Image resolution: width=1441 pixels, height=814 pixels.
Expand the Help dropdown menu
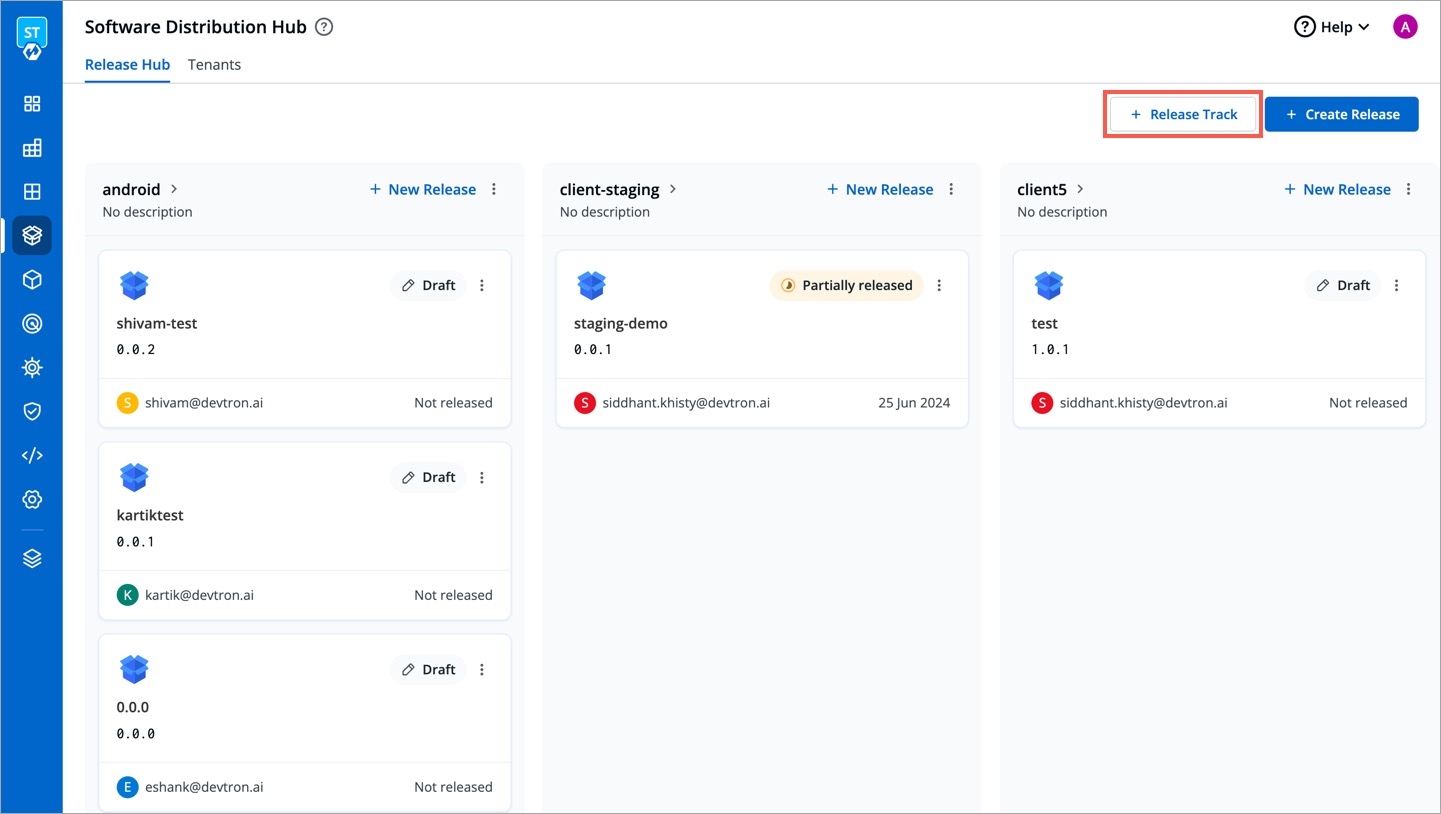pyautogui.click(x=1332, y=27)
